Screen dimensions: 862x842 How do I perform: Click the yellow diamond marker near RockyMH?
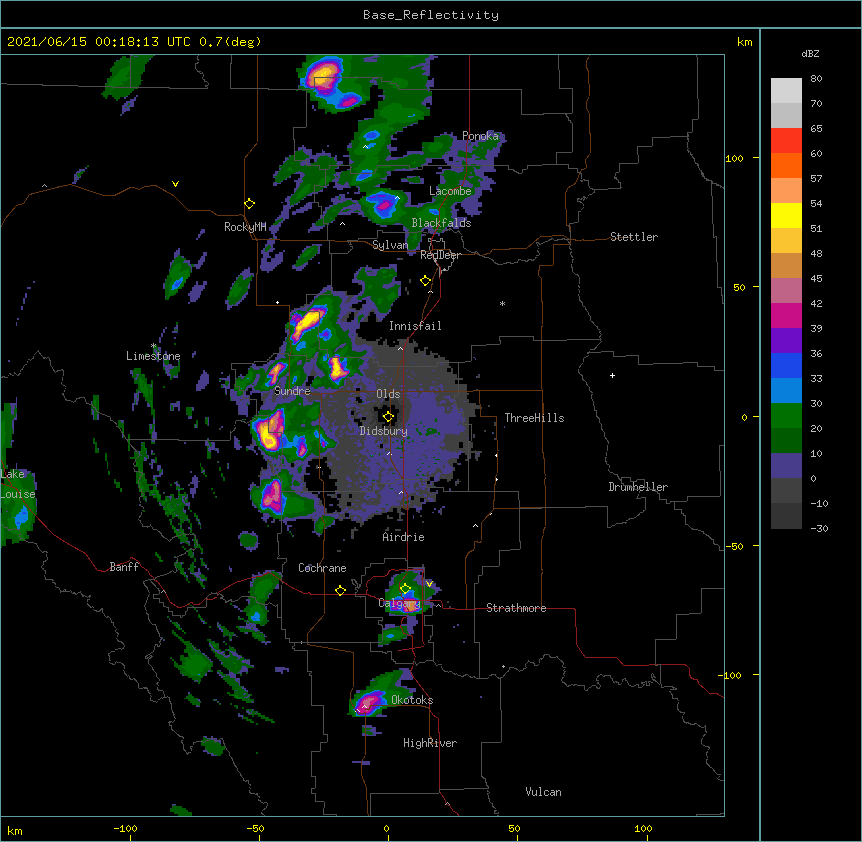pyautogui.click(x=249, y=204)
